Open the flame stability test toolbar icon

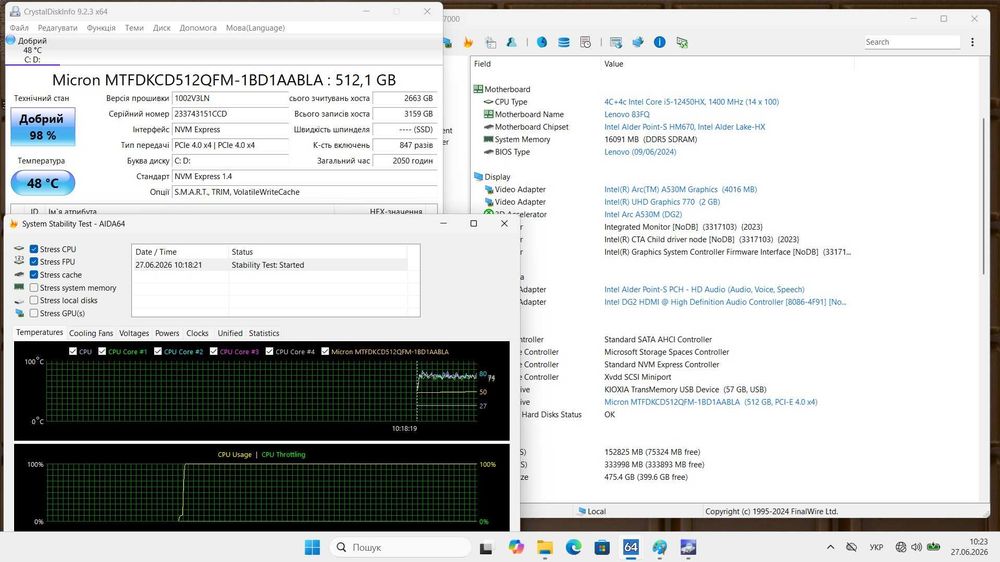pyautogui.click(x=468, y=42)
